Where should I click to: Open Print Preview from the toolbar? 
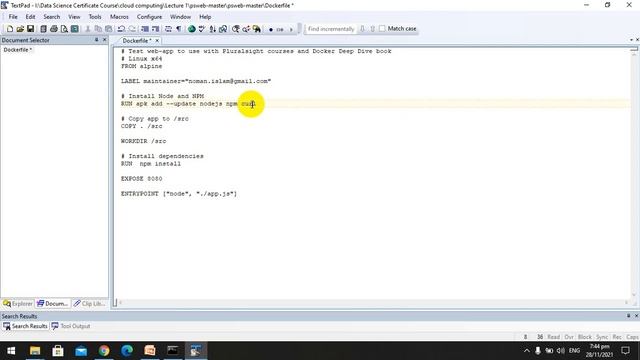64,29
